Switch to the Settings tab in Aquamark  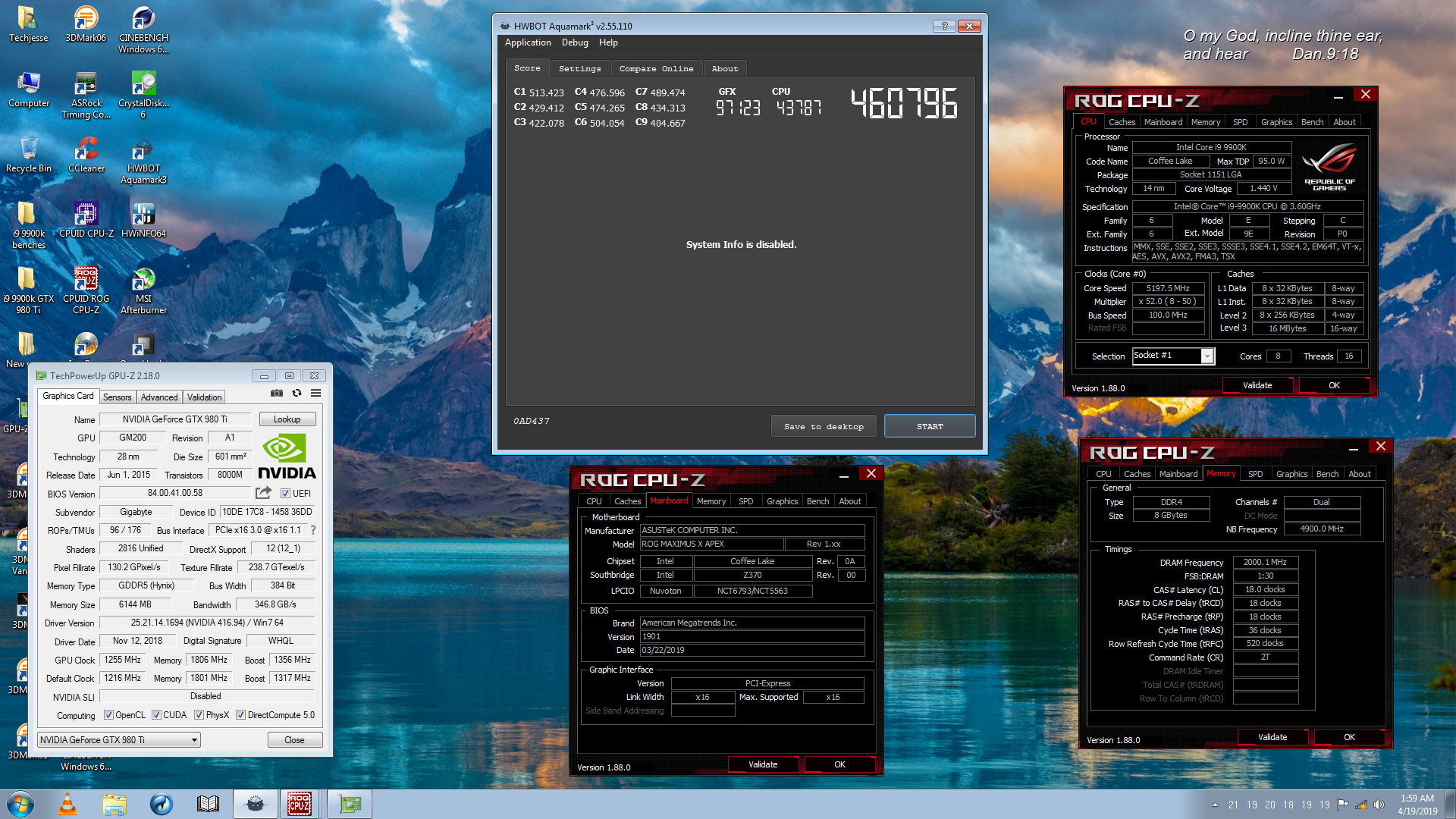coord(579,68)
